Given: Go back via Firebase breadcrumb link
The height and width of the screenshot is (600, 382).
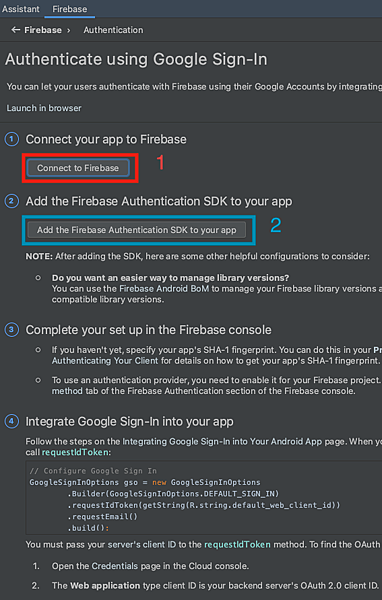Looking at the screenshot, I should click(43, 30).
